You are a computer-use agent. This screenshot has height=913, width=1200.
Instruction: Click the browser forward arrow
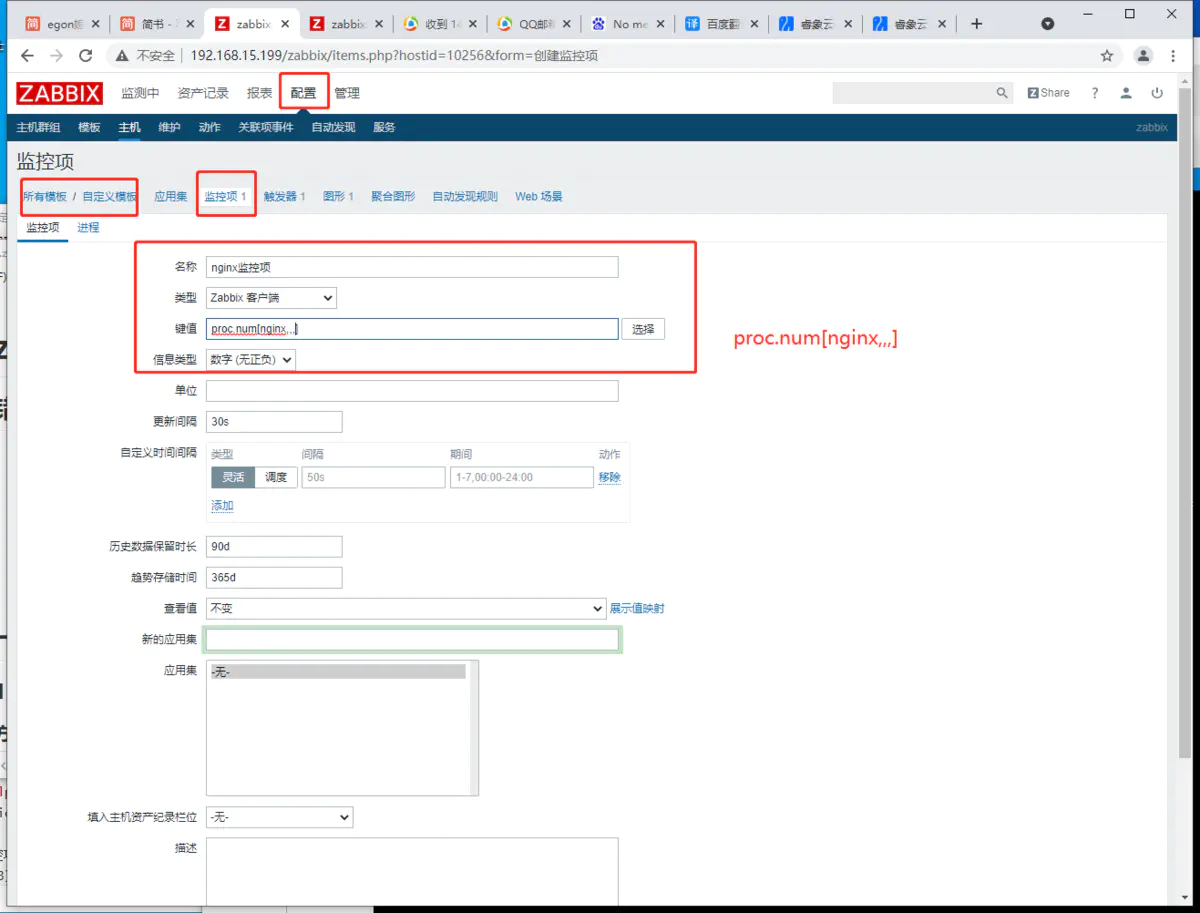[56, 56]
